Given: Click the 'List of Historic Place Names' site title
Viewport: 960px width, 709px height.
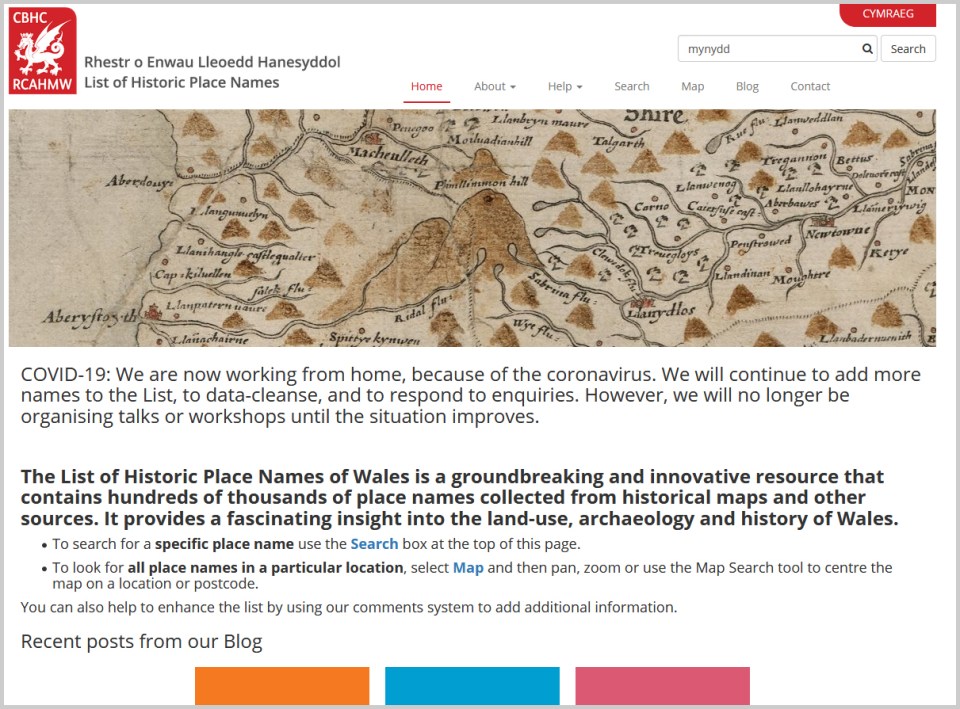Looking at the screenshot, I should [x=182, y=82].
